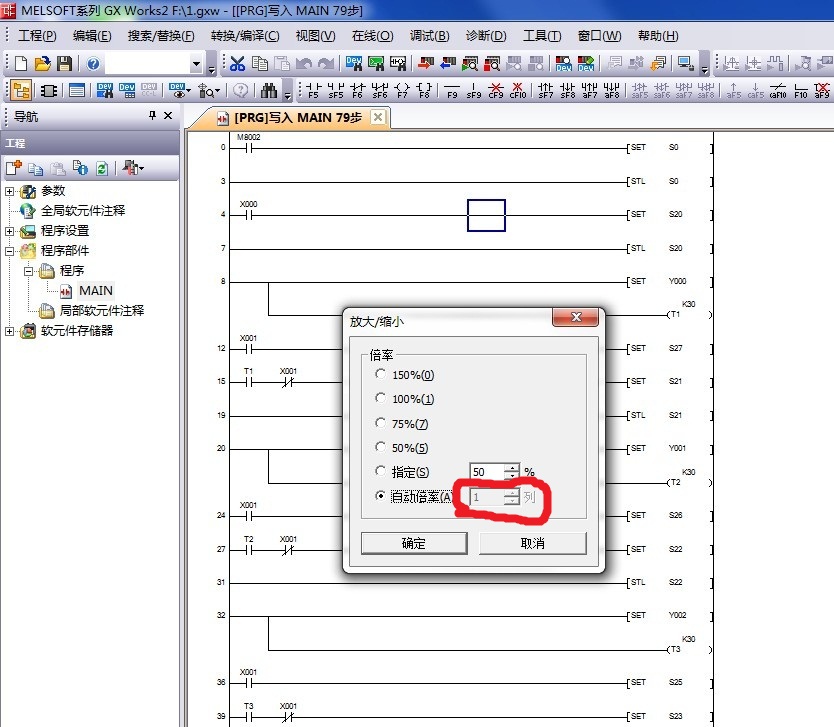Open the 在线 menu
This screenshot has width=834, height=727.
(372, 36)
